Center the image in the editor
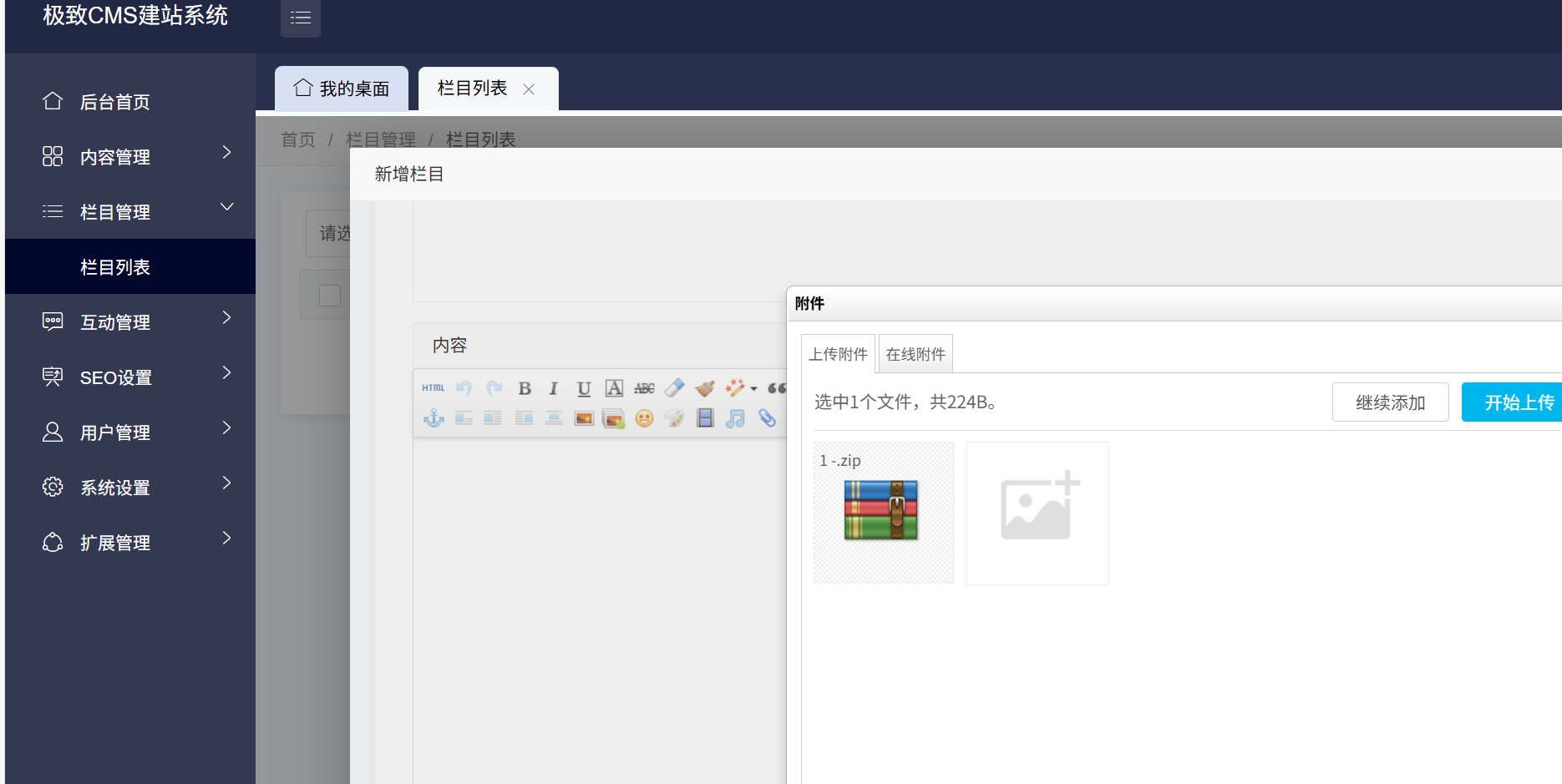Image resolution: width=1562 pixels, height=784 pixels. [554, 418]
